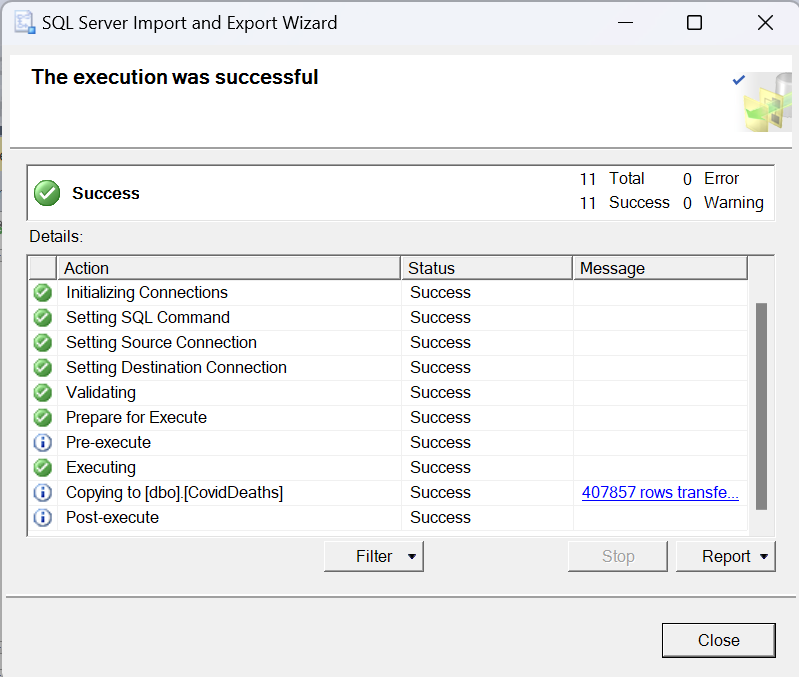Click the success icon next to Validating

coord(43,393)
